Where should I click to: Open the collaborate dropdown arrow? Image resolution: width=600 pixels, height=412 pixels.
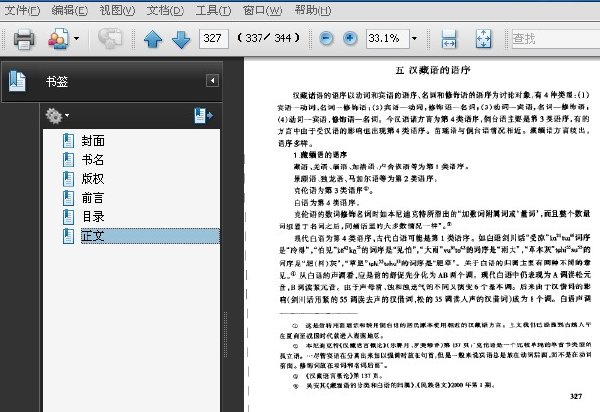[76, 38]
